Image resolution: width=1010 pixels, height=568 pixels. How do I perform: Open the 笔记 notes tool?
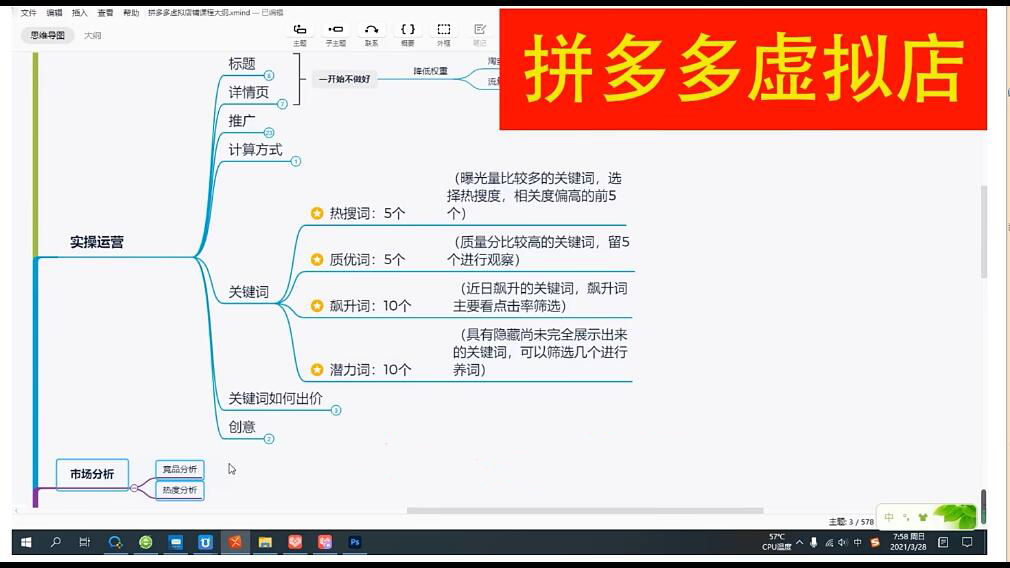pyautogui.click(x=480, y=32)
